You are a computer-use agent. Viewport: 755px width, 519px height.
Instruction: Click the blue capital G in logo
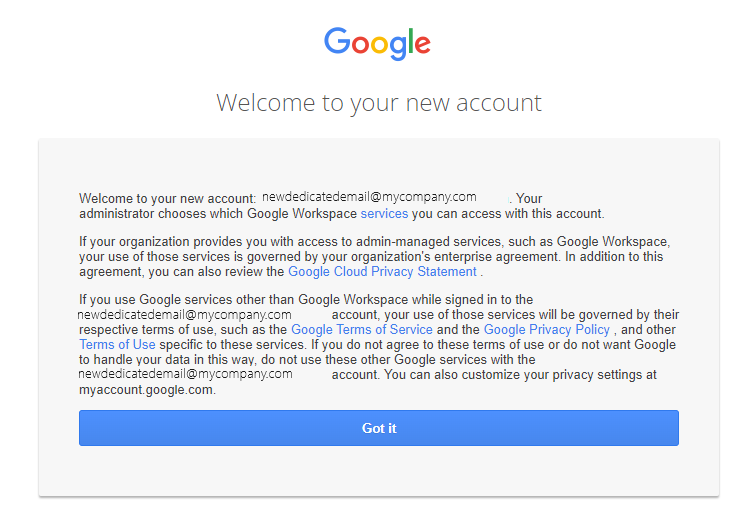coord(337,40)
